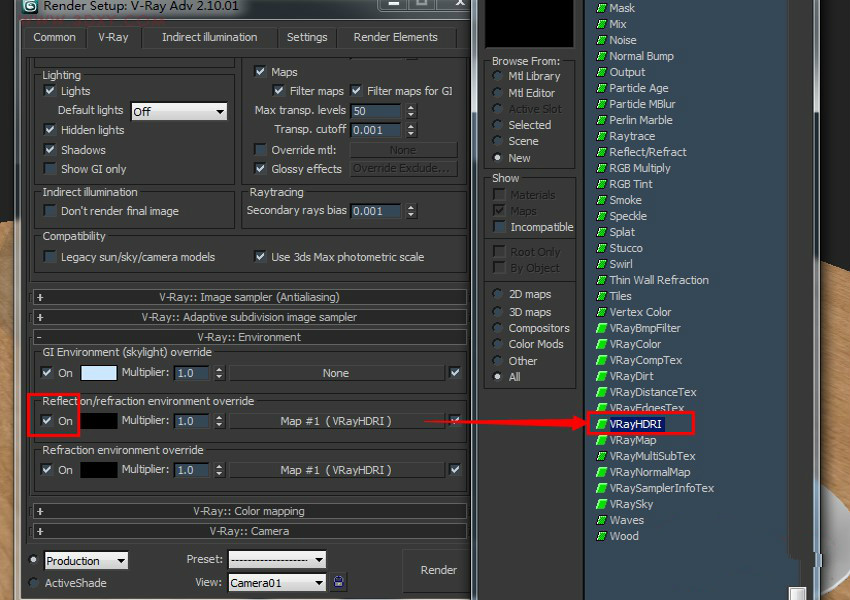Select the Wood map icon
850x600 pixels.
pyautogui.click(x=601, y=536)
